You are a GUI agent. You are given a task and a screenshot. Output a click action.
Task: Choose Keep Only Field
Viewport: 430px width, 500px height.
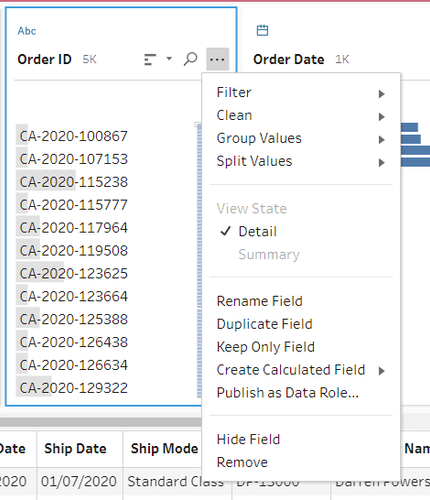(x=301, y=347)
